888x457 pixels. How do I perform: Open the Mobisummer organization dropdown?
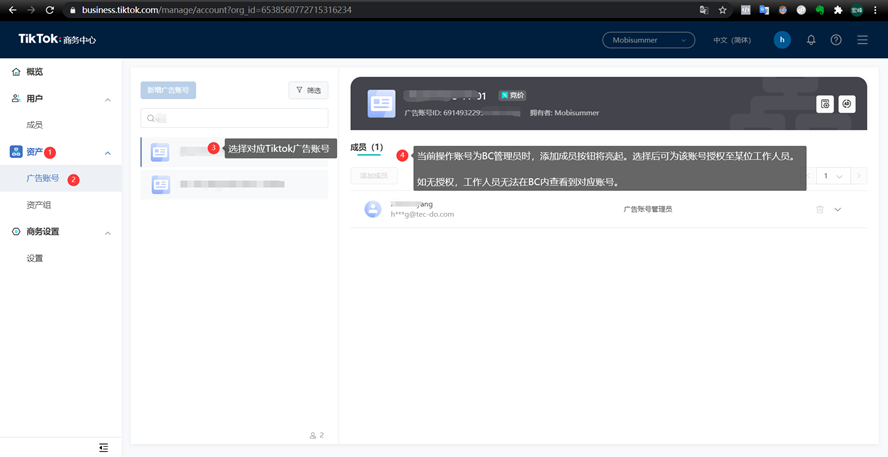coord(648,40)
